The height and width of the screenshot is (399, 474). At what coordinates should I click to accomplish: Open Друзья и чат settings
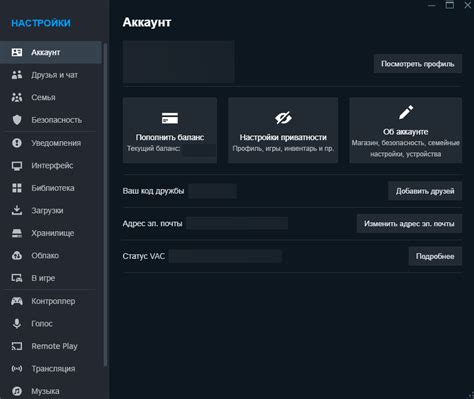[x=51, y=75]
